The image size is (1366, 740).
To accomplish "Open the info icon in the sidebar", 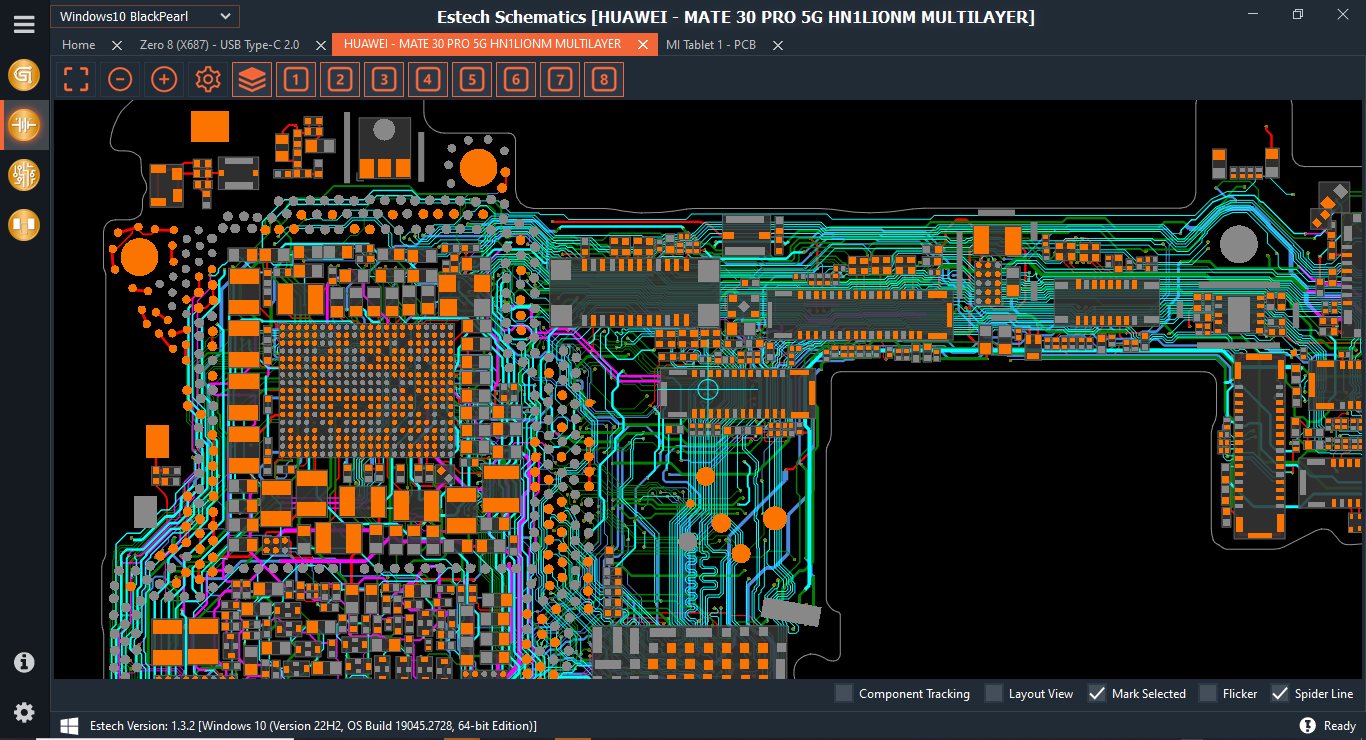I will 24,662.
